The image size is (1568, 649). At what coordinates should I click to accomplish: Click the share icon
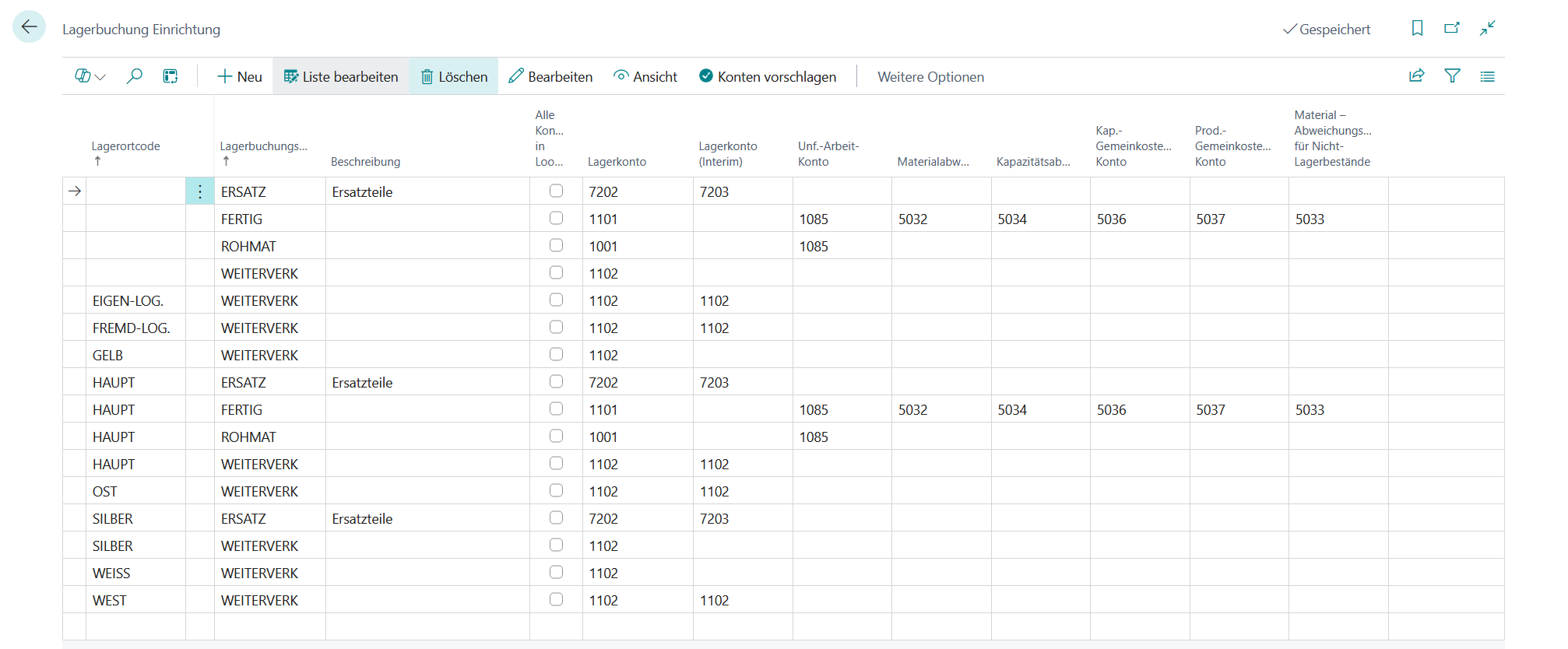pos(1417,75)
